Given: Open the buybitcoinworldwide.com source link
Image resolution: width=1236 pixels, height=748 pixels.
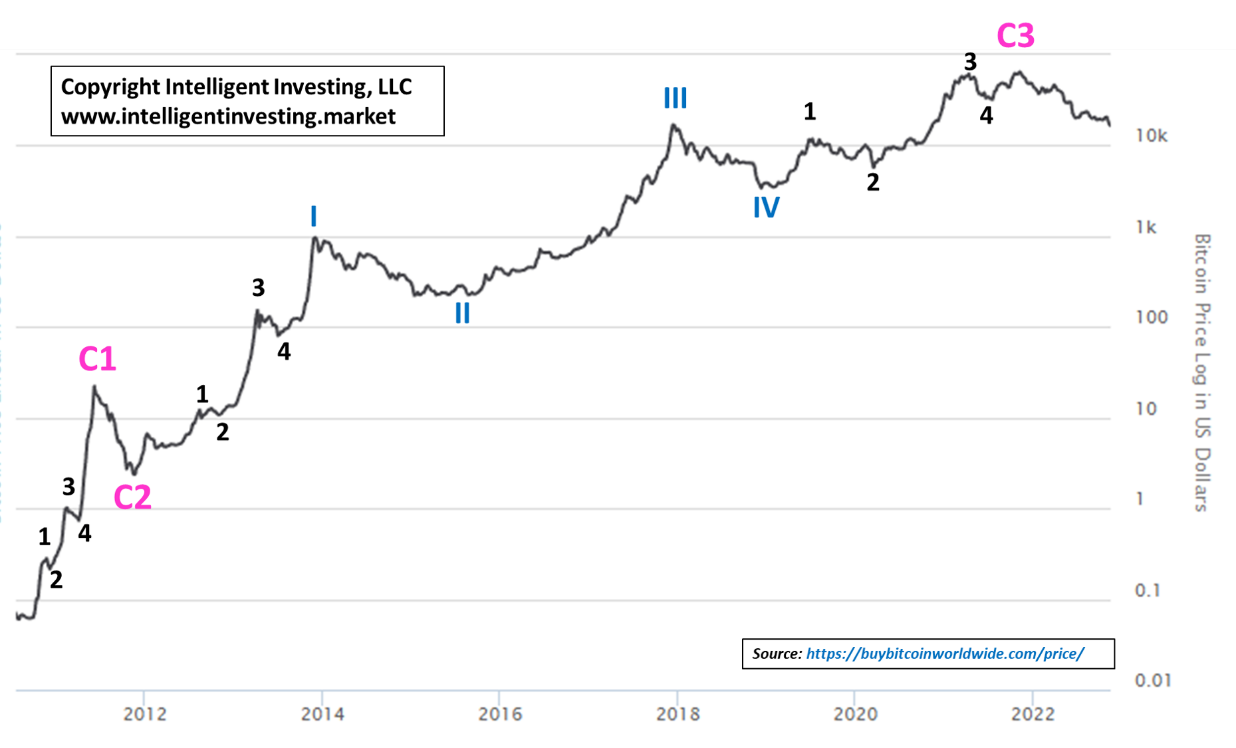Looking at the screenshot, I should tap(944, 653).
